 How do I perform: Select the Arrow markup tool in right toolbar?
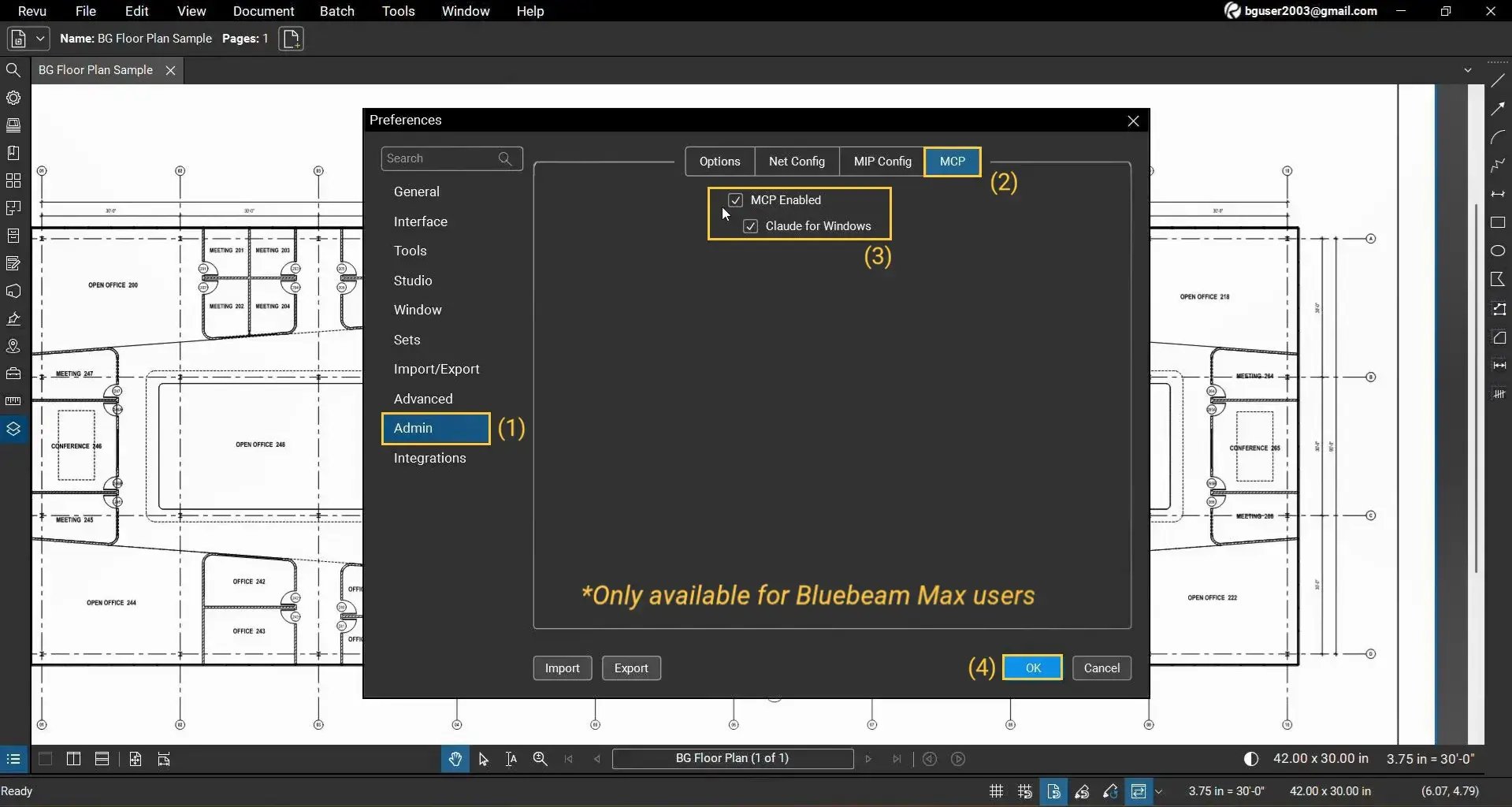coord(1498,109)
